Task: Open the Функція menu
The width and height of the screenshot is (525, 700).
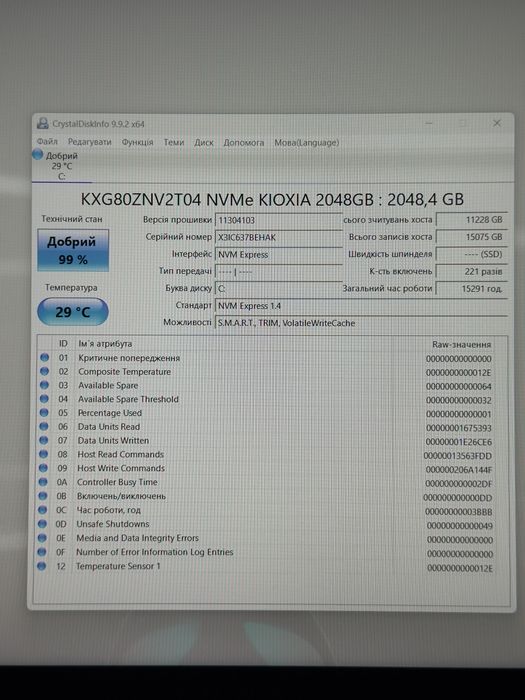Action: point(137,142)
